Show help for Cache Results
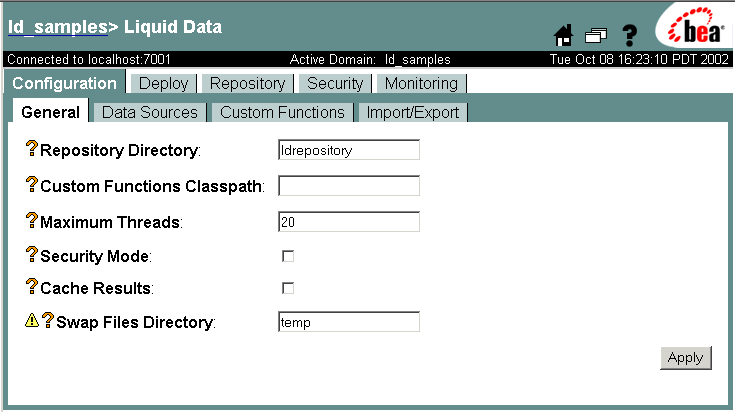735x412 pixels. pos(31,286)
